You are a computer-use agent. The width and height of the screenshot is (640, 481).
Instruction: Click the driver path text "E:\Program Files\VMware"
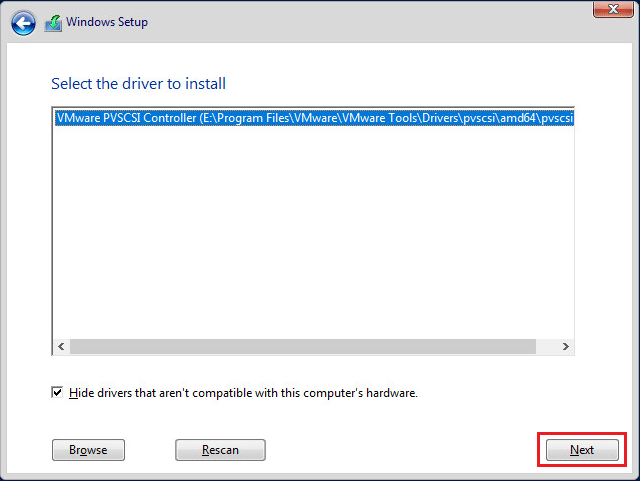(x=250, y=118)
